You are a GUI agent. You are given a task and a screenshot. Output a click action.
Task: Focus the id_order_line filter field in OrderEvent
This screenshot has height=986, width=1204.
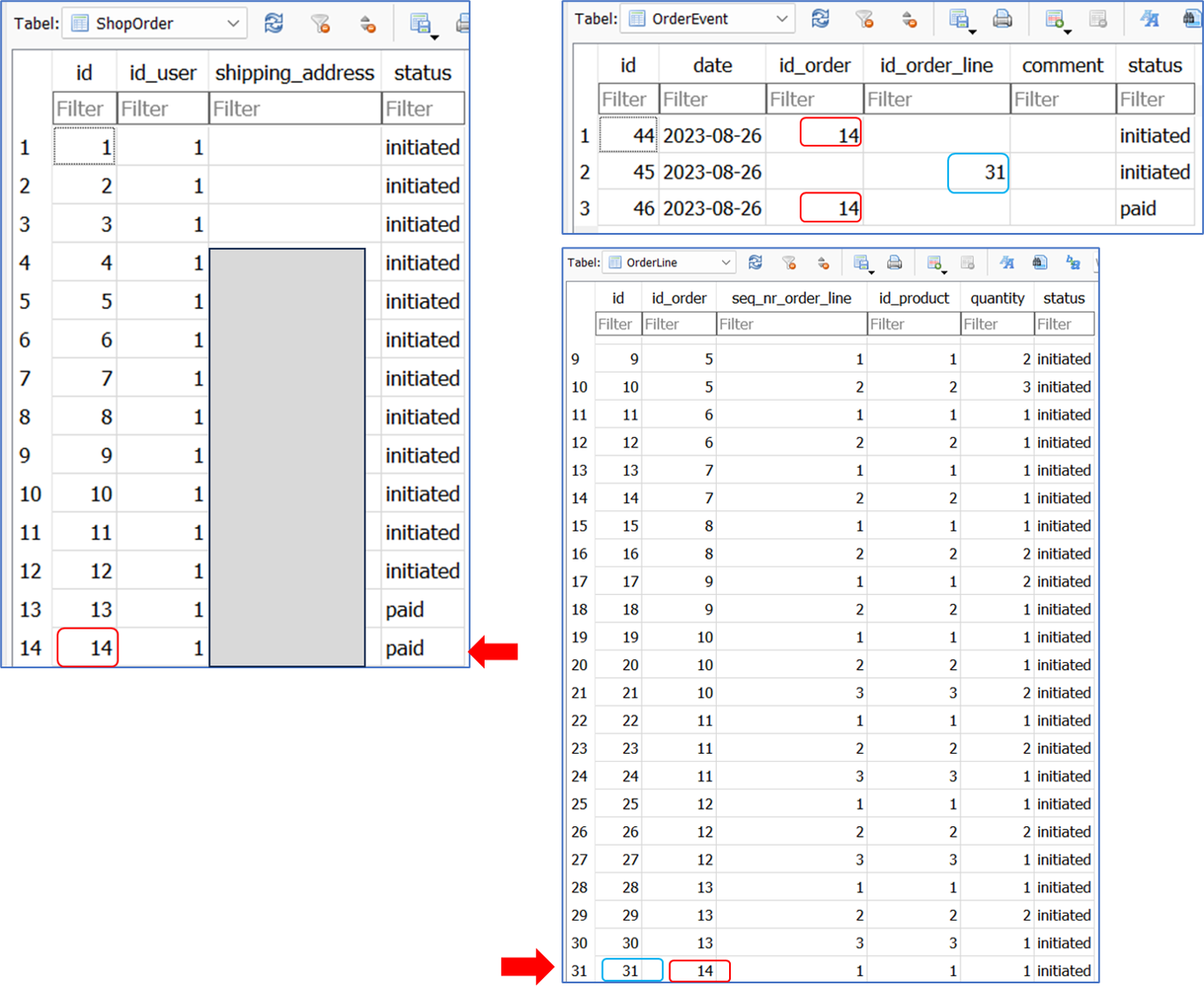(937, 99)
